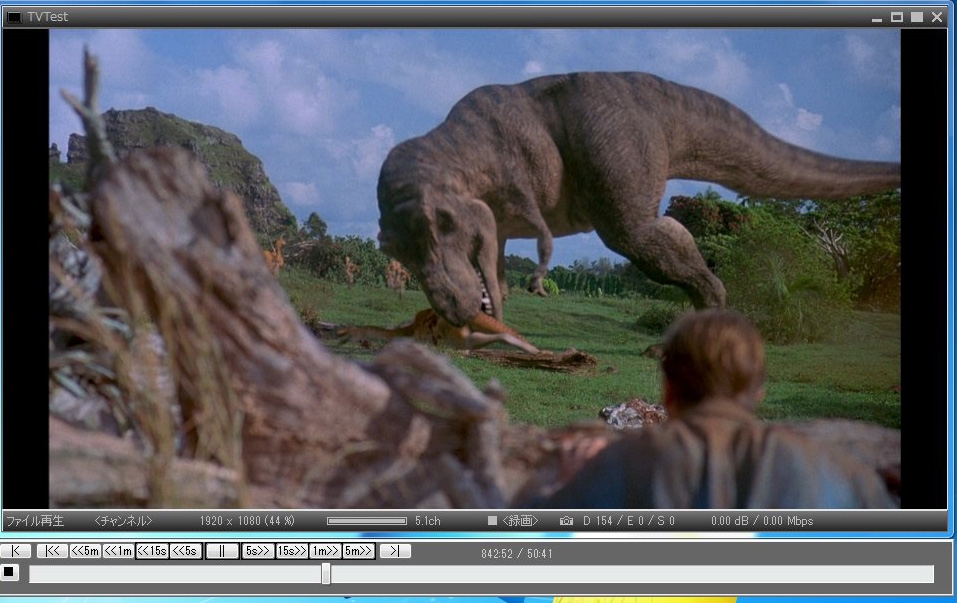The image size is (957, 603).
Task: Stop playback with the square stop button
Action: click(9, 572)
